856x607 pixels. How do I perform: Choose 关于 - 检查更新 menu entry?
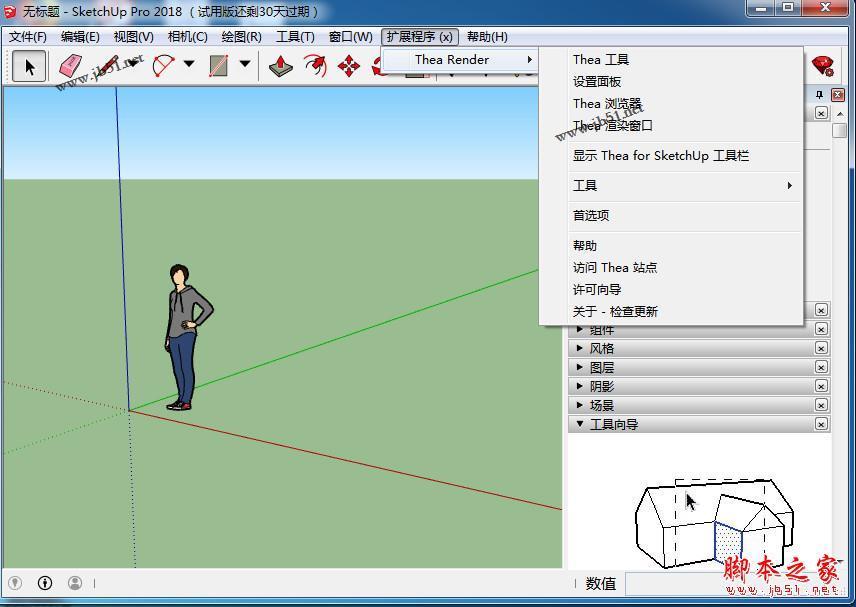[670, 311]
